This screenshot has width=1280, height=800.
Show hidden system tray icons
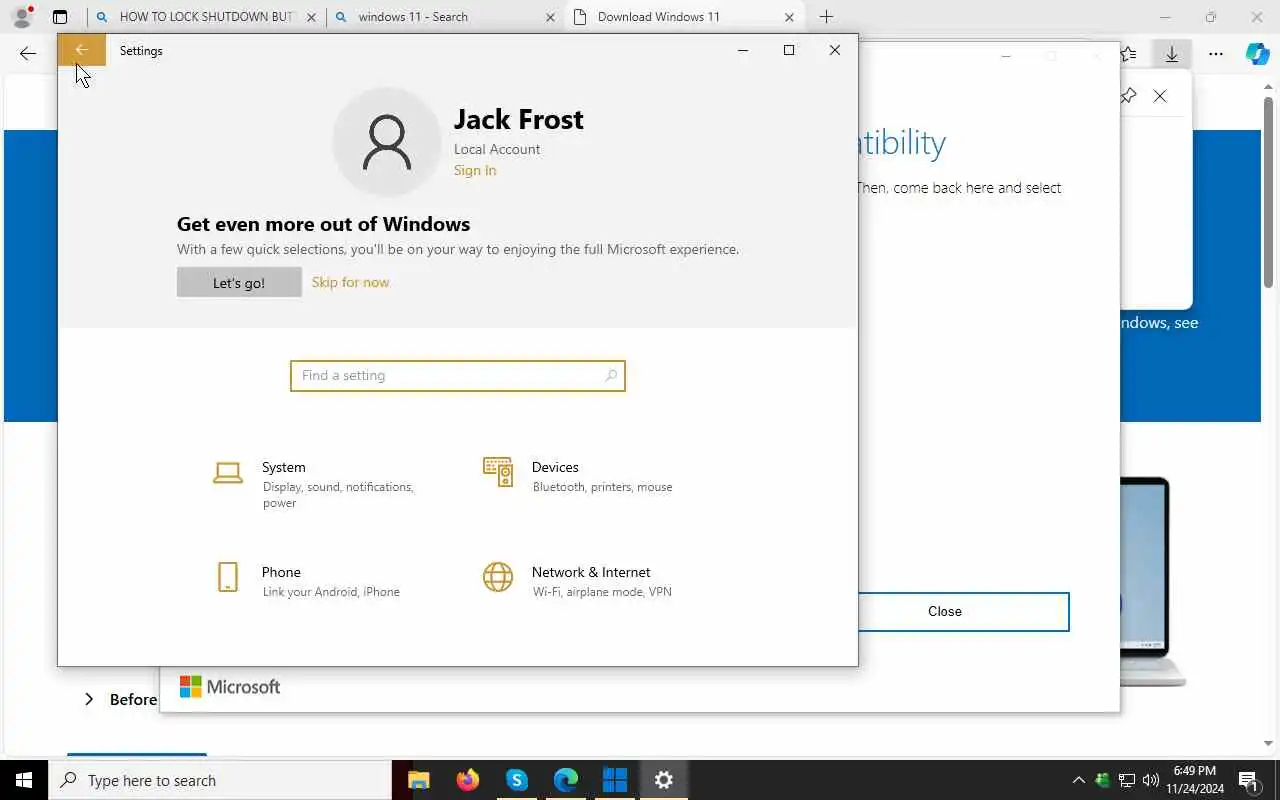coord(1078,780)
